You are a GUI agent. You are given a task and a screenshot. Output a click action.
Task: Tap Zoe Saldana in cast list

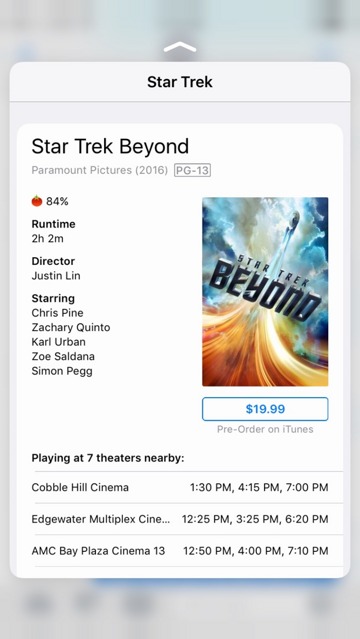(63, 357)
